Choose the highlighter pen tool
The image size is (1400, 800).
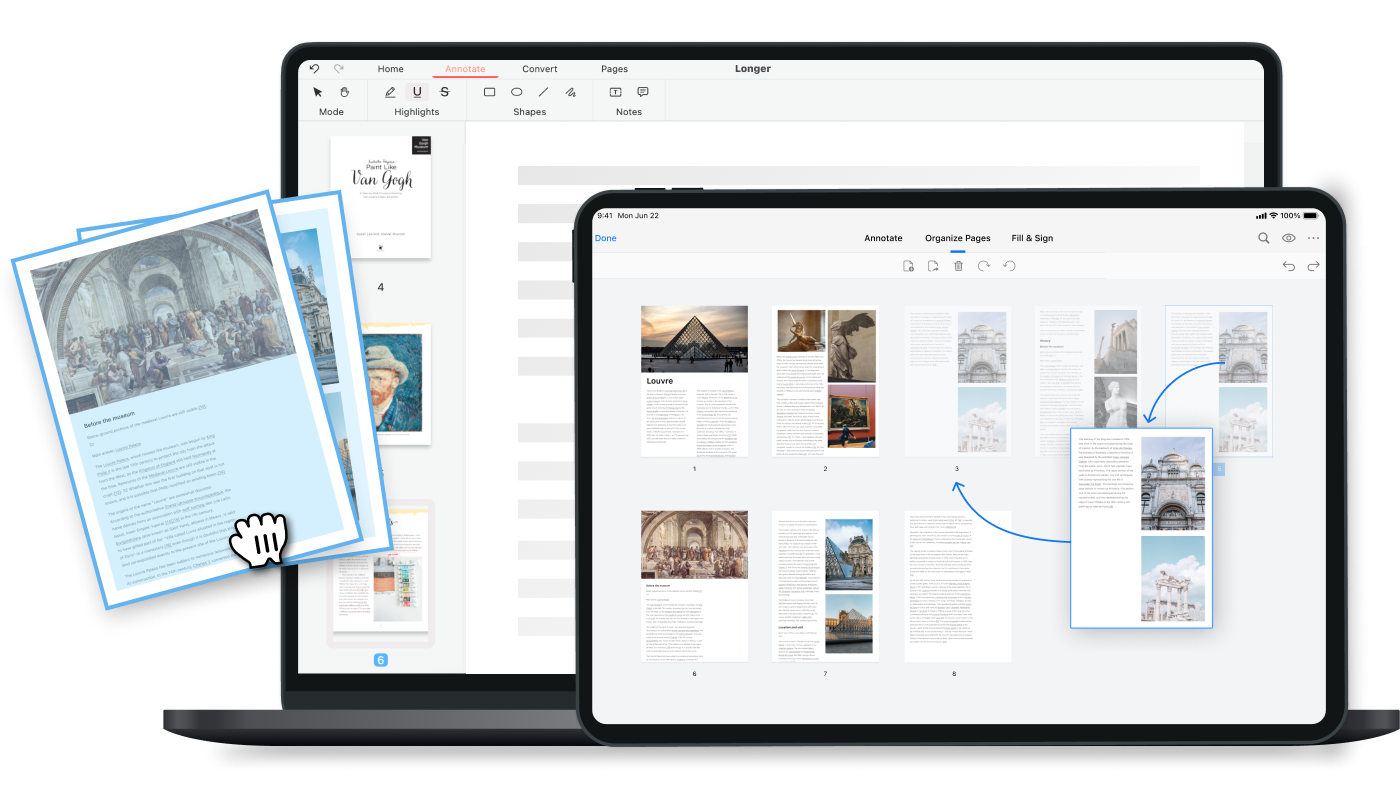tap(390, 92)
